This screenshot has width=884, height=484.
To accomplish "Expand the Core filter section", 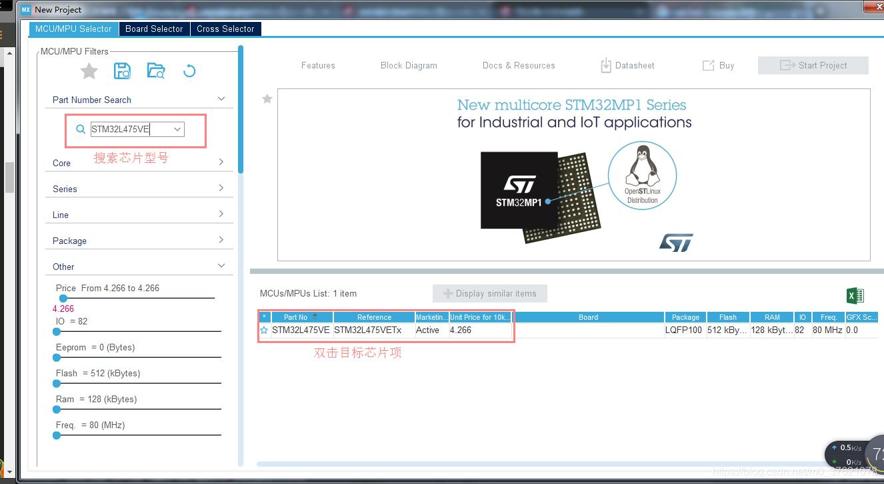I will click(221, 162).
